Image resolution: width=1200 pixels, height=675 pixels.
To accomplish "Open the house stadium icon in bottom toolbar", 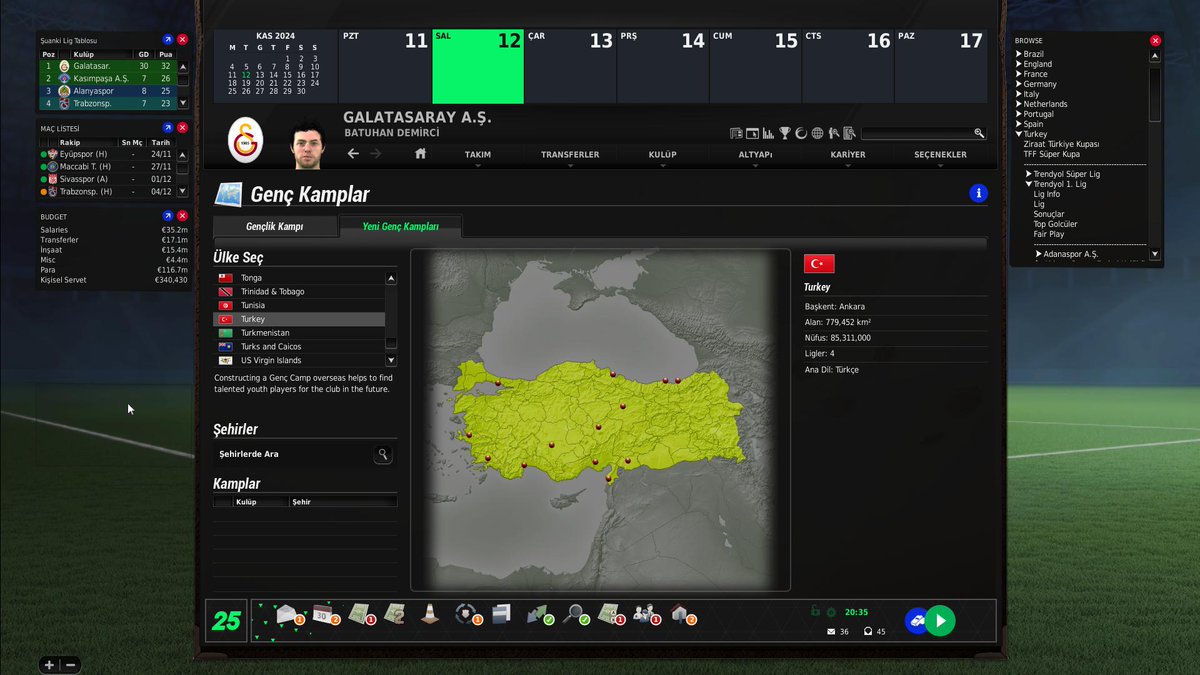I will tap(681, 614).
